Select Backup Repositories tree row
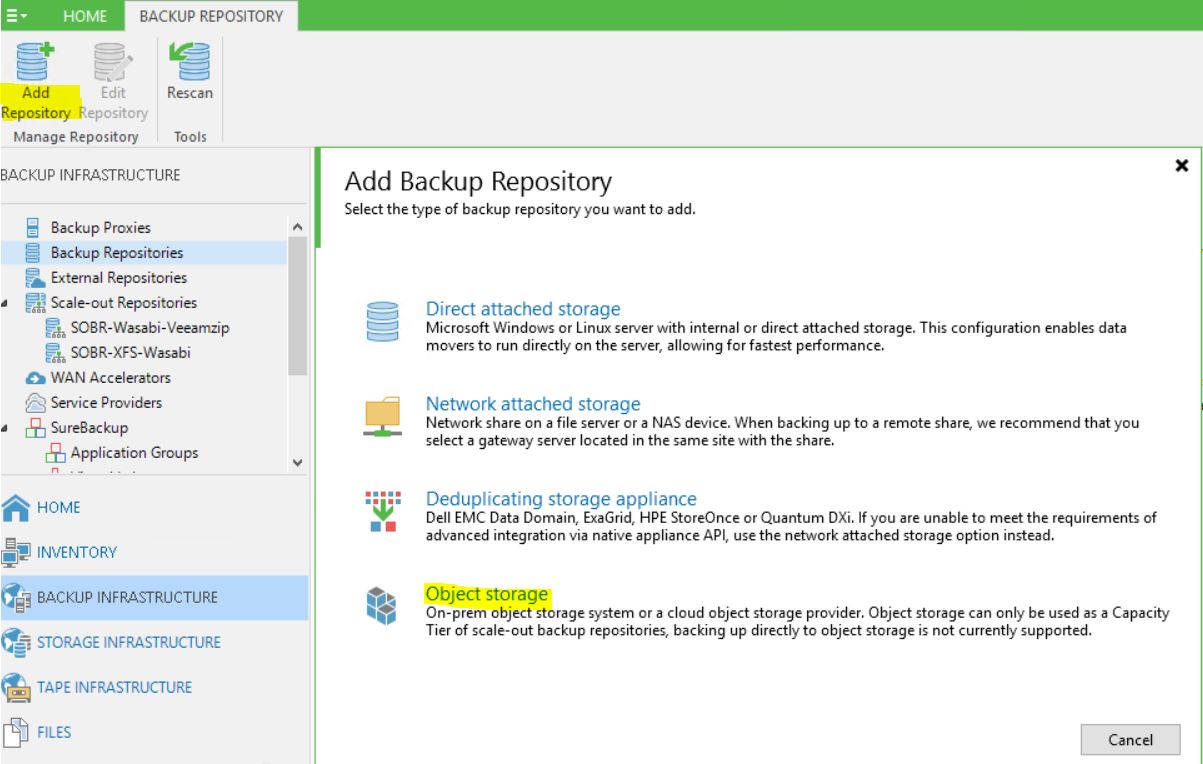Viewport: 1203px width, 764px height. pyautogui.click(x=144, y=252)
